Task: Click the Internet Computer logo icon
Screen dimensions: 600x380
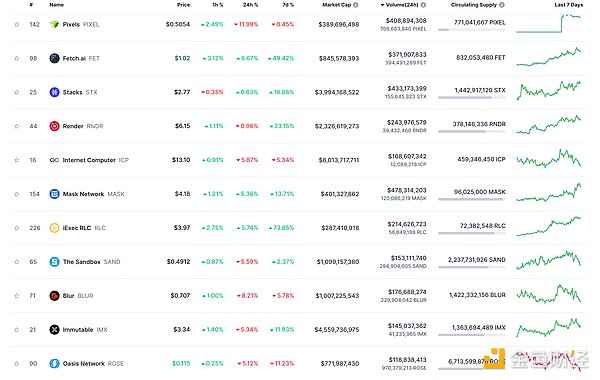Action: pos(54,160)
